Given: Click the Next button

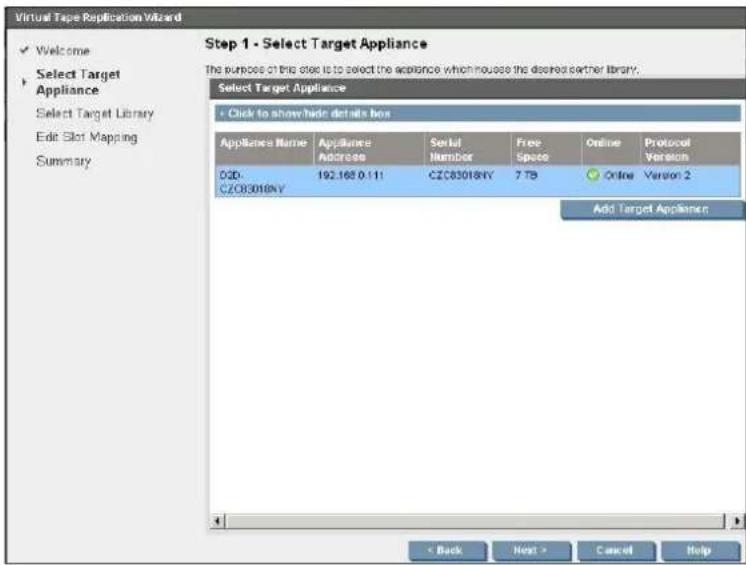Looking at the screenshot, I should pyautogui.click(x=531, y=551).
